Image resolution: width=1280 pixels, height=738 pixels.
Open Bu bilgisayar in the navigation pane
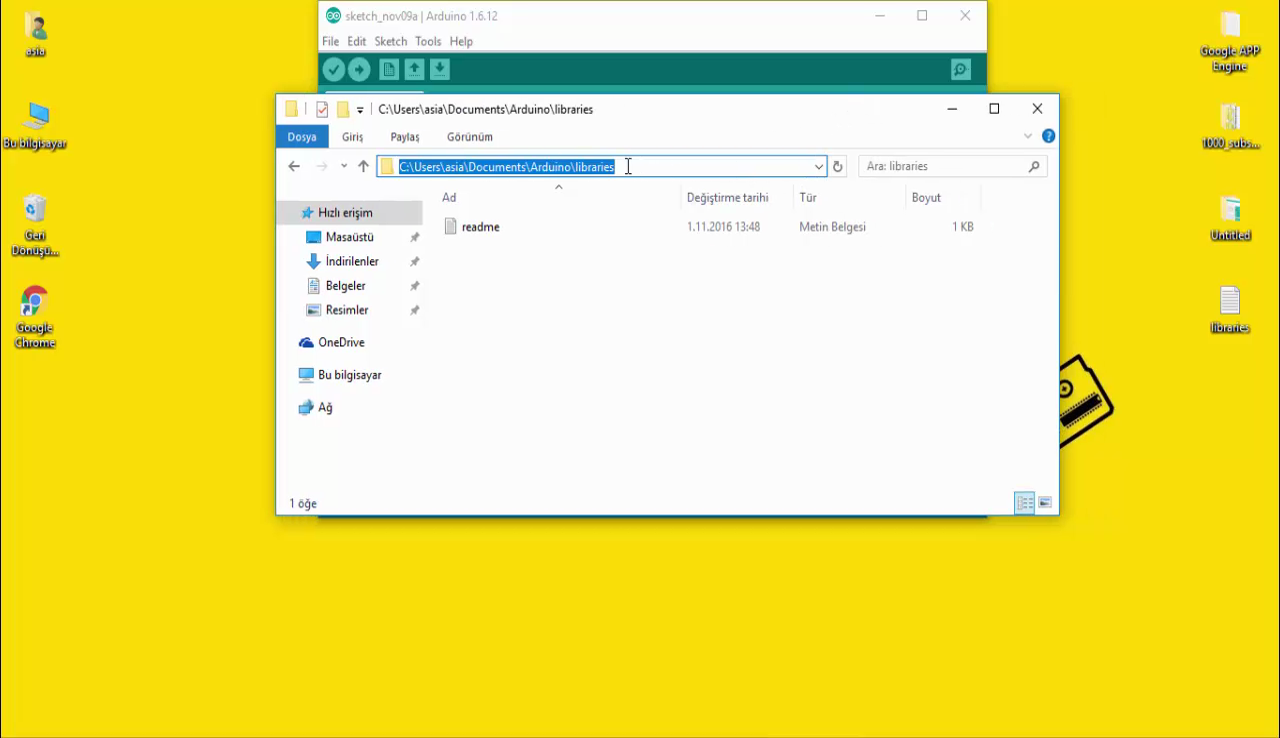(x=349, y=375)
